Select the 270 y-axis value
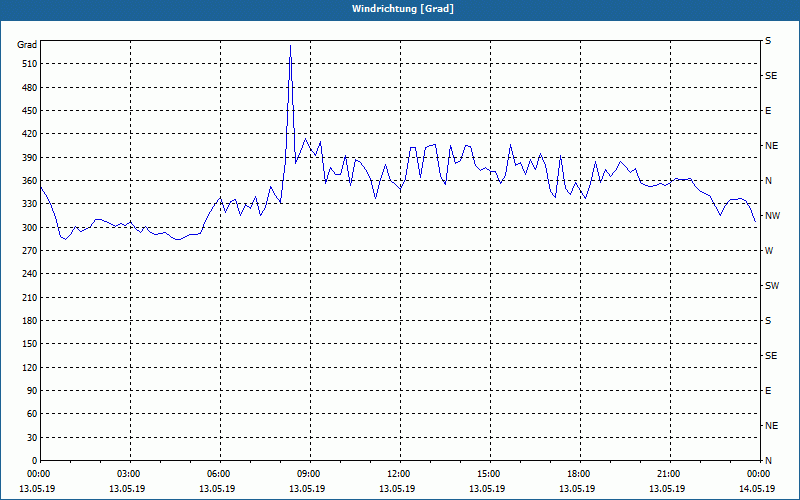This screenshot has height=500, width=800. 30,251
